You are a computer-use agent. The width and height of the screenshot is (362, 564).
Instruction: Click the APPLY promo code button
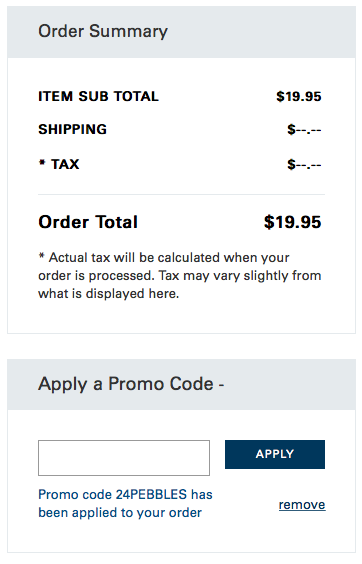275,454
